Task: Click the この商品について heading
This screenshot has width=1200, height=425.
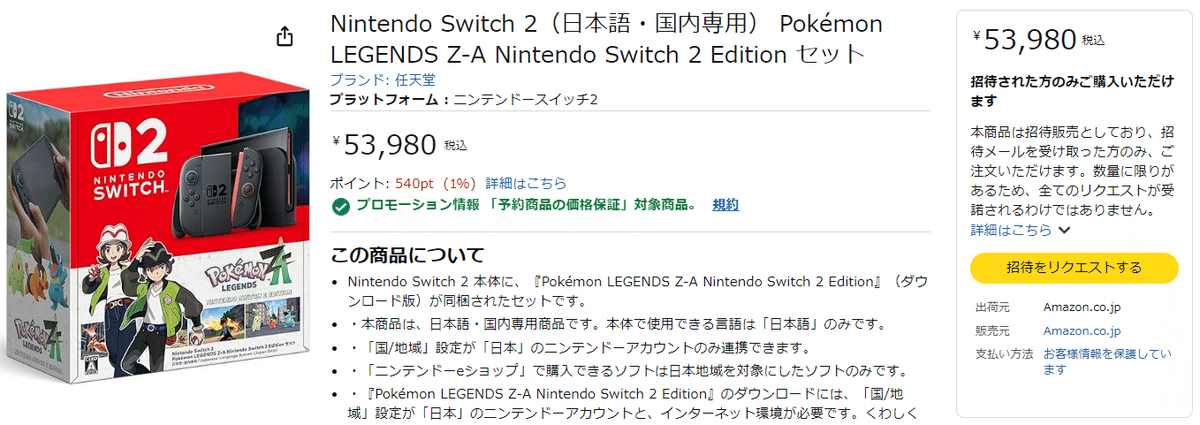Action: pyautogui.click(x=407, y=255)
